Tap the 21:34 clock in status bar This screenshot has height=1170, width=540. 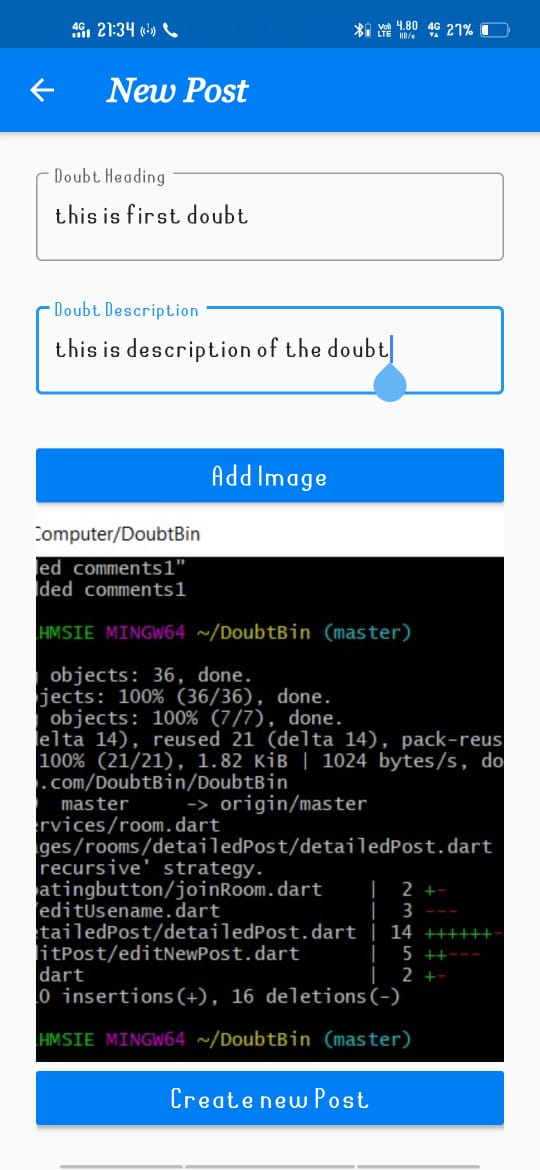click(116, 30)
